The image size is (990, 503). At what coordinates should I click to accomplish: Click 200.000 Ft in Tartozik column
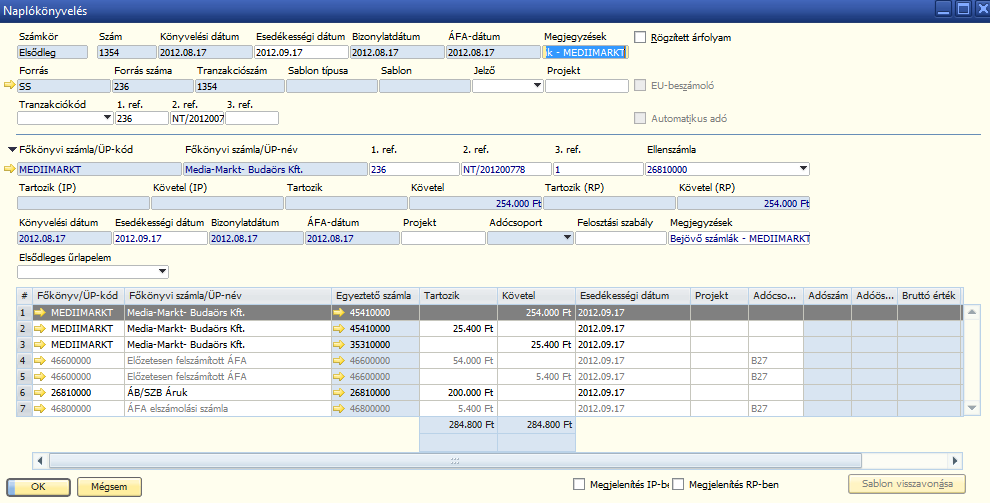pos(458,393)
